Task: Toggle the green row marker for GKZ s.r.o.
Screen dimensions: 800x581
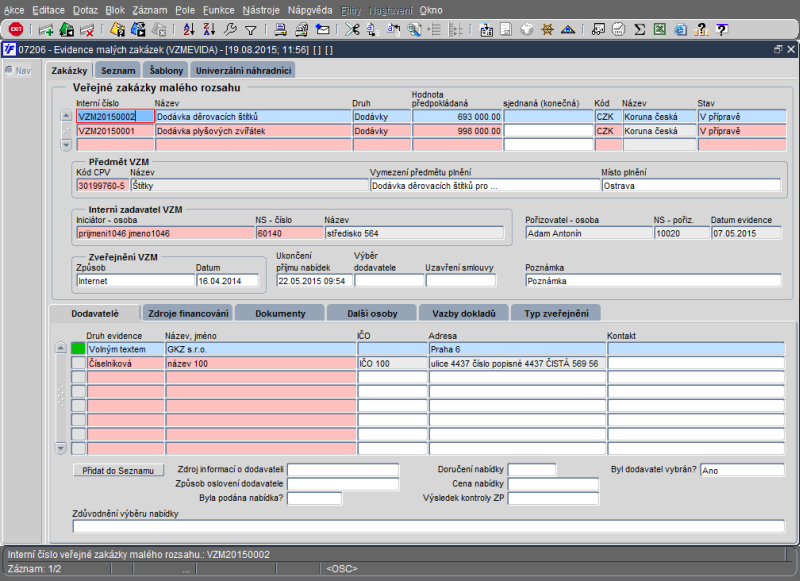Action: 78,349
